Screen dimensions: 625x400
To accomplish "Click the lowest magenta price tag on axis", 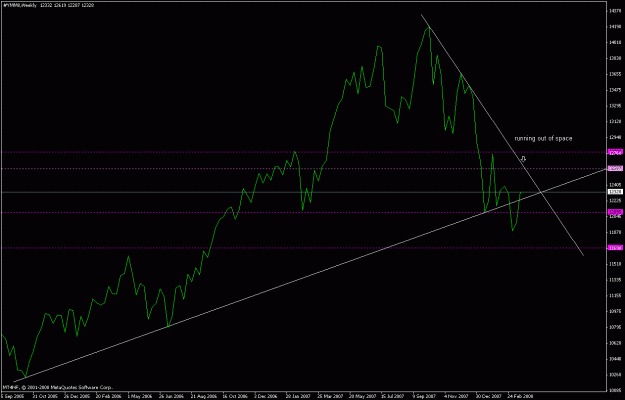I will 614,248.
